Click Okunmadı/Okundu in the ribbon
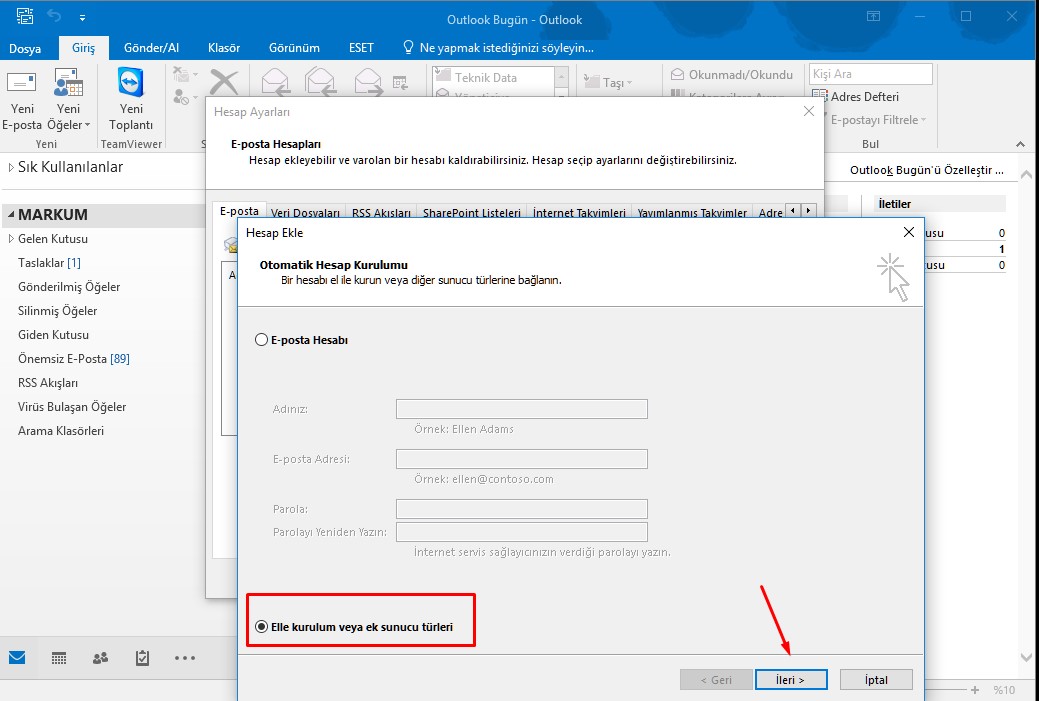The image size is (1039, 701). pyautogui.click(x=732, y=75)
